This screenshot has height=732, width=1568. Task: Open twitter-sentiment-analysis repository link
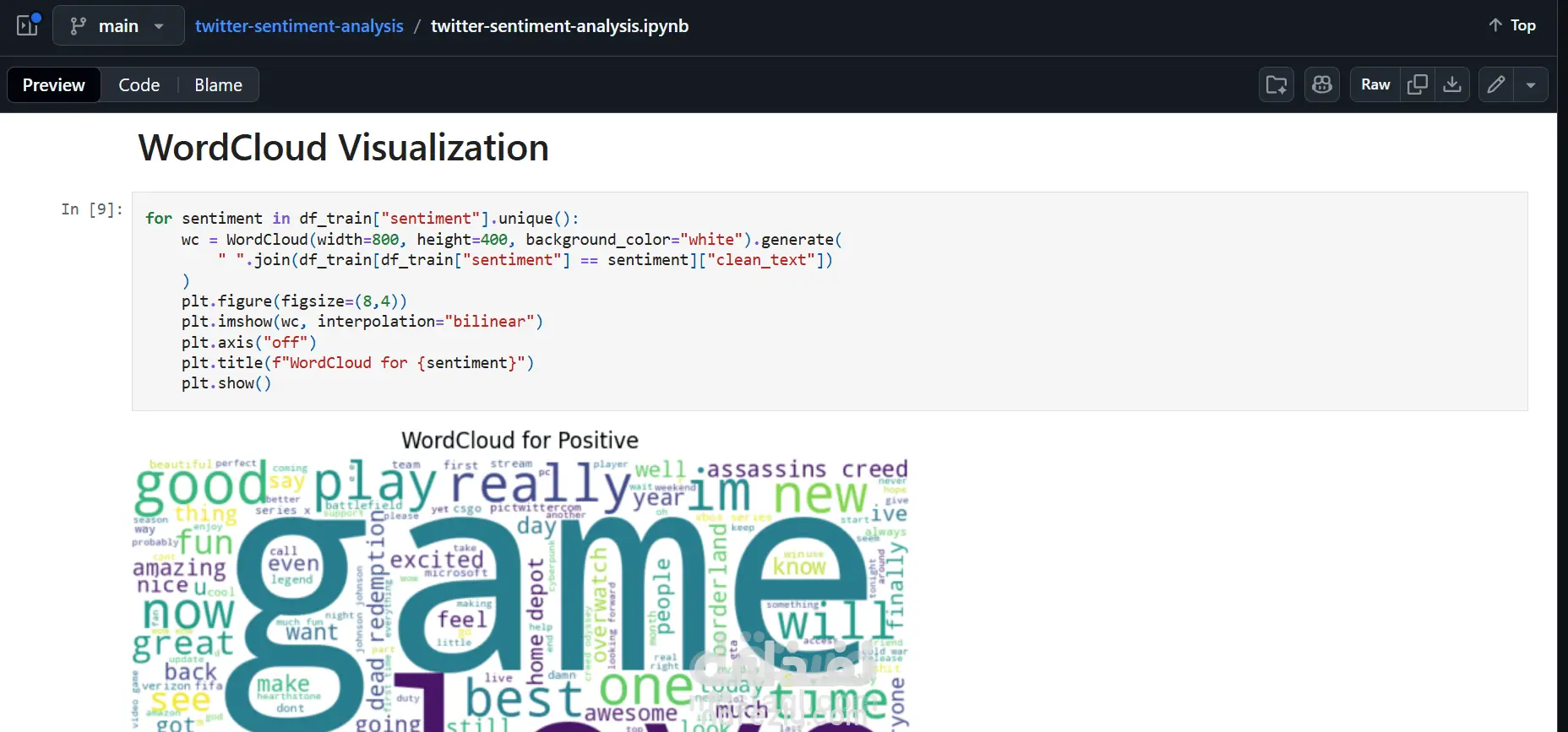(299, 25)
